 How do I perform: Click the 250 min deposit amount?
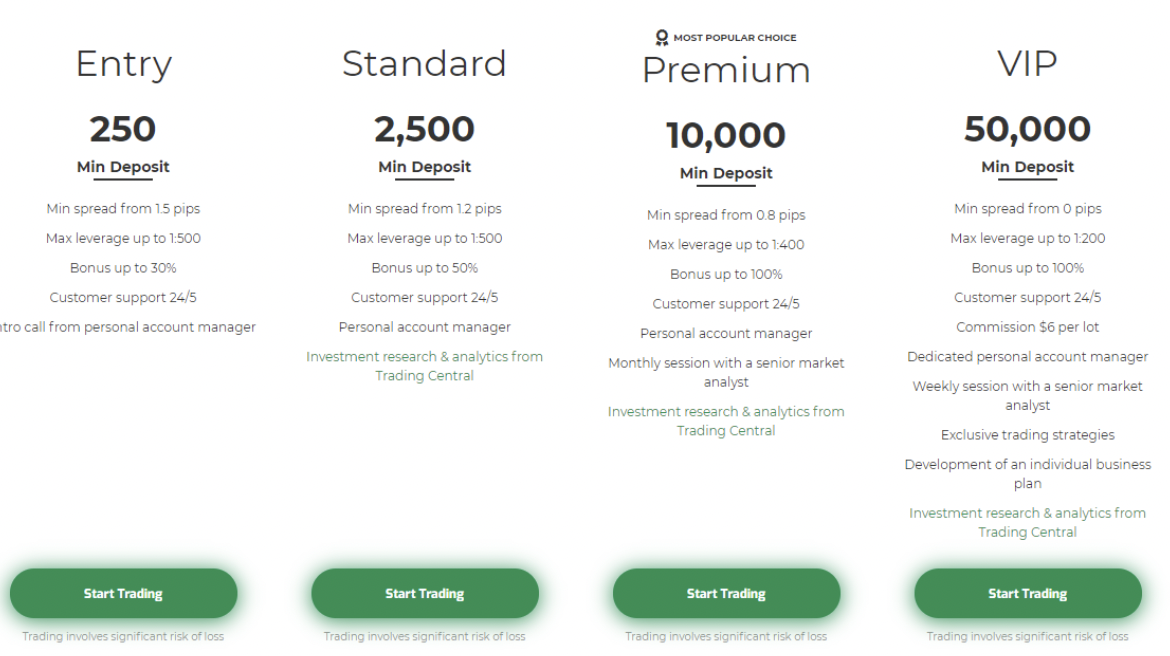(x=123, y=129)
